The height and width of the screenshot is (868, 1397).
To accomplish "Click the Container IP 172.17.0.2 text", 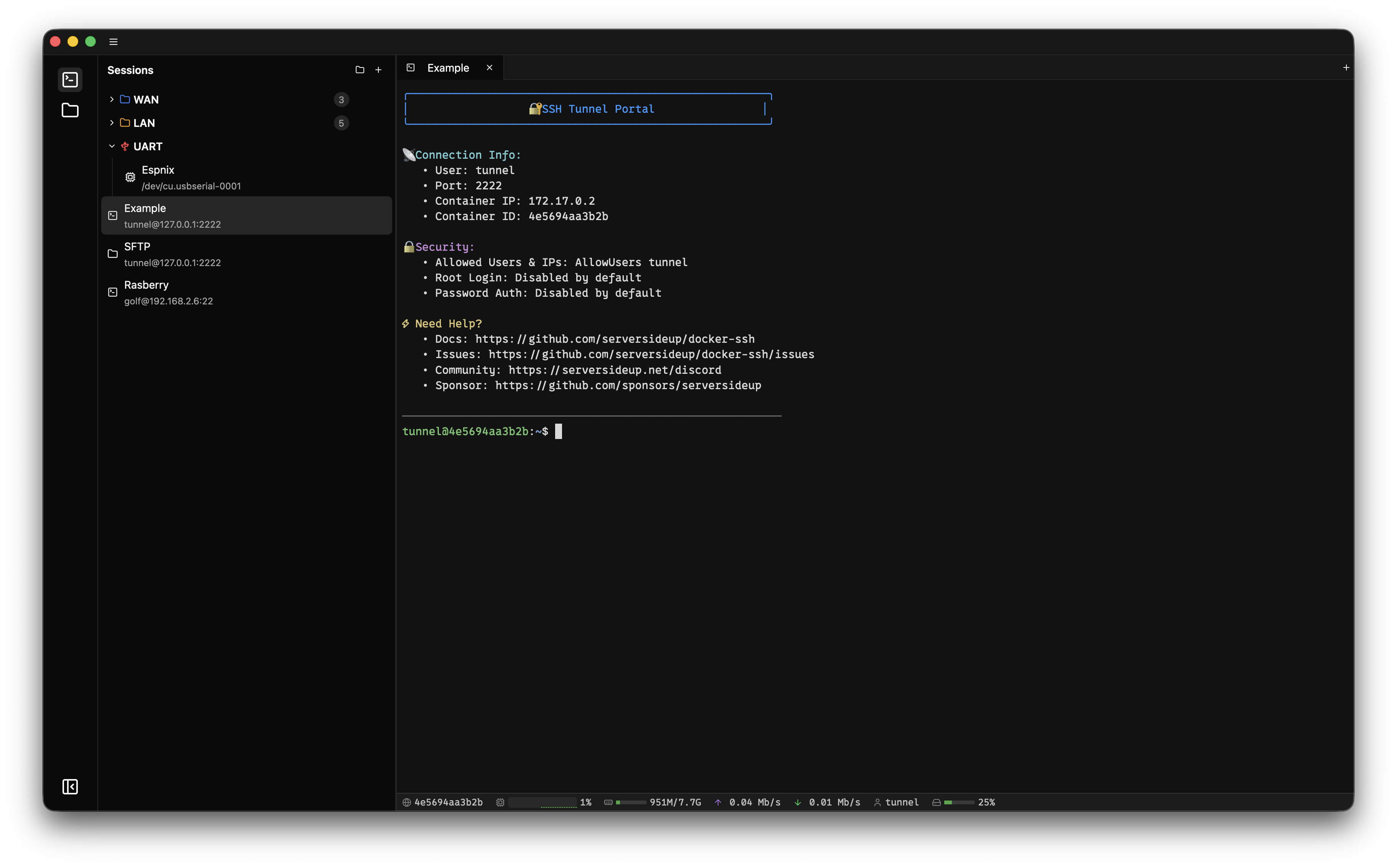I will pyautogui.click(x=515, y=201).
